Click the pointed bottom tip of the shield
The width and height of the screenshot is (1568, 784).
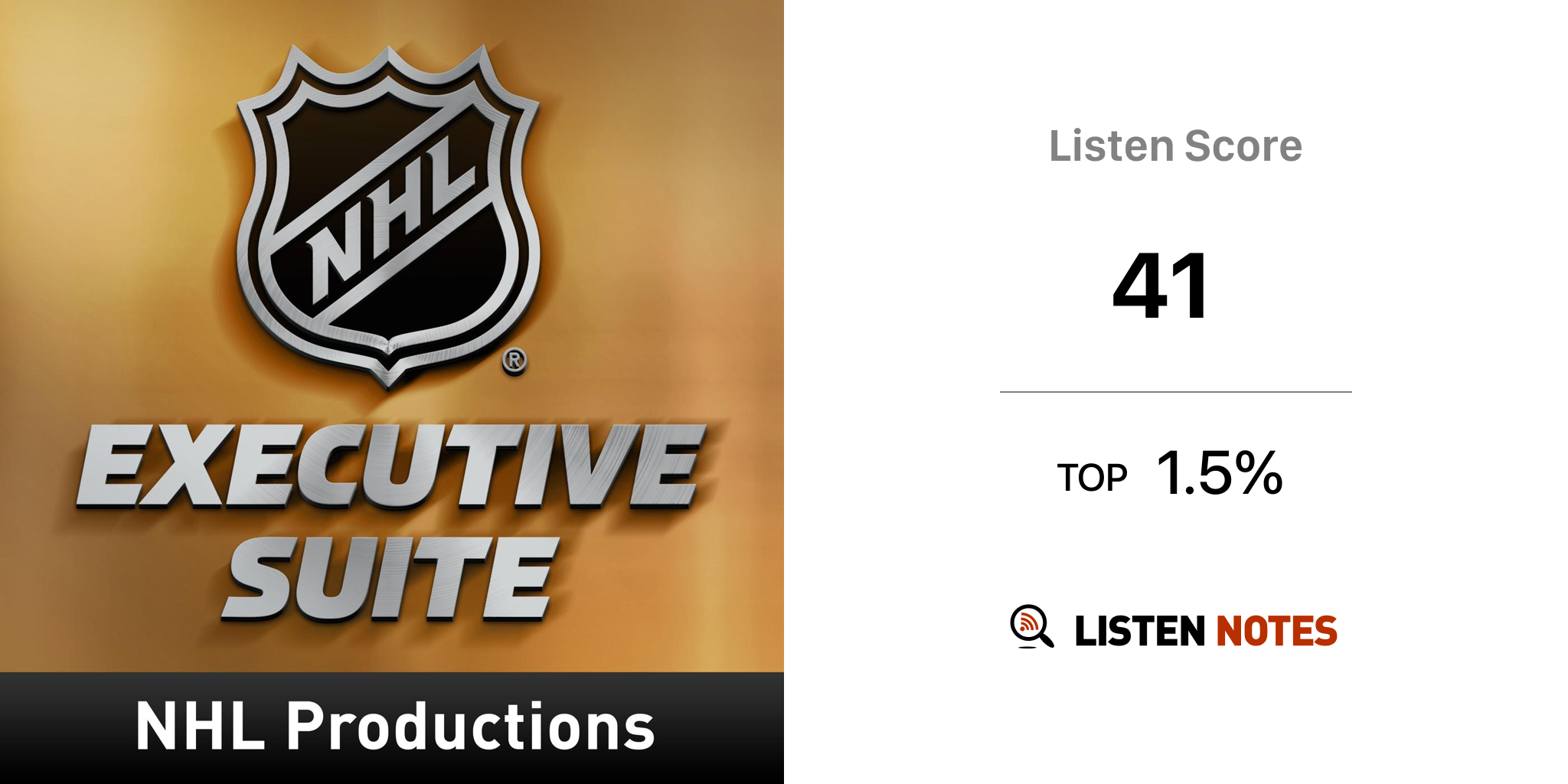(389, 379)
